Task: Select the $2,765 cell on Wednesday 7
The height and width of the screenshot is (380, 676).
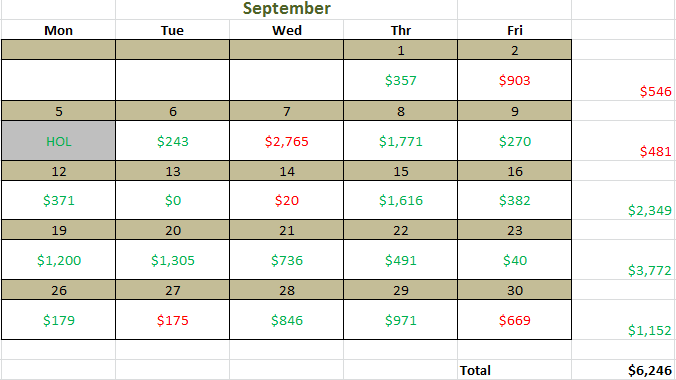Action: [287, 141]
